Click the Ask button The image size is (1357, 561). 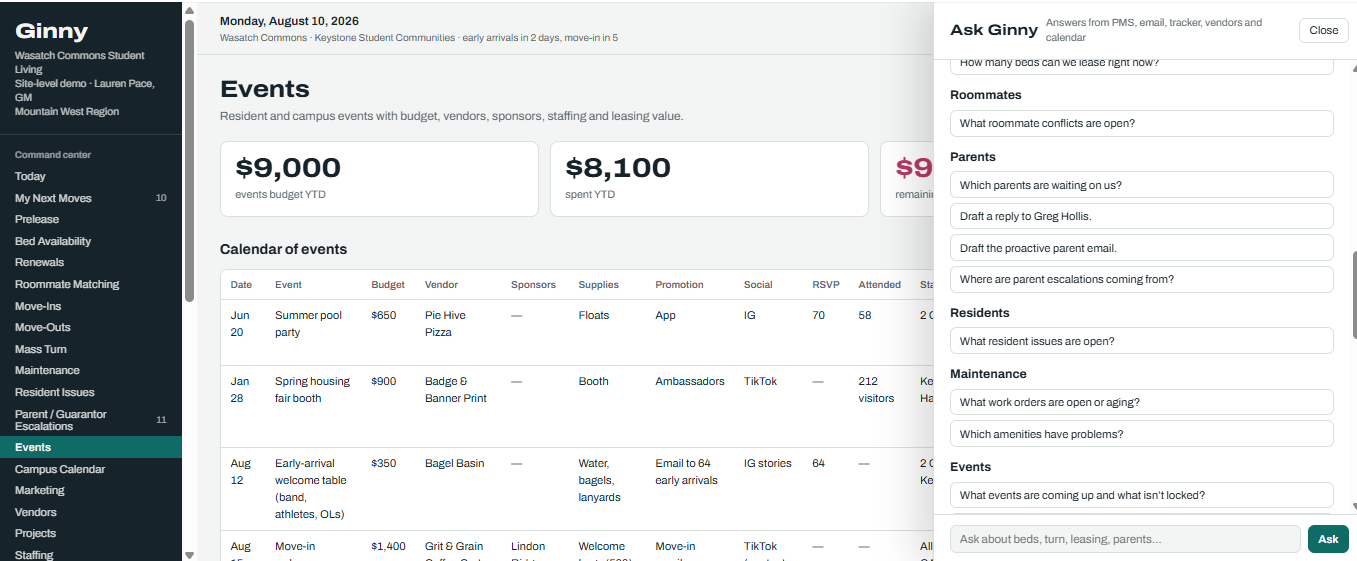click(x=1328, y=539)
